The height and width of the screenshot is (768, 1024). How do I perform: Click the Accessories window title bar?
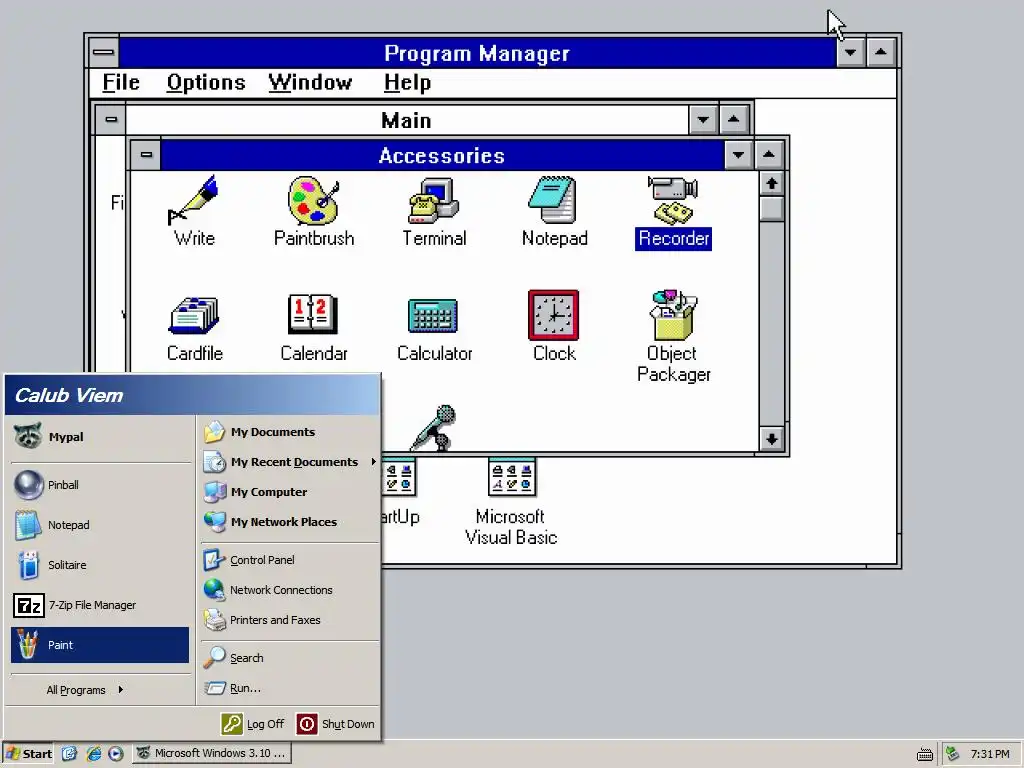(x=442, y=155)
